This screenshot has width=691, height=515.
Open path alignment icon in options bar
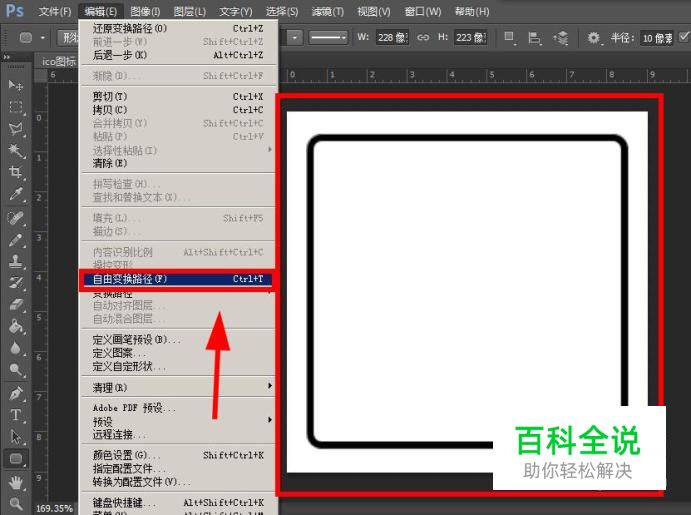(x=534, y=38)
